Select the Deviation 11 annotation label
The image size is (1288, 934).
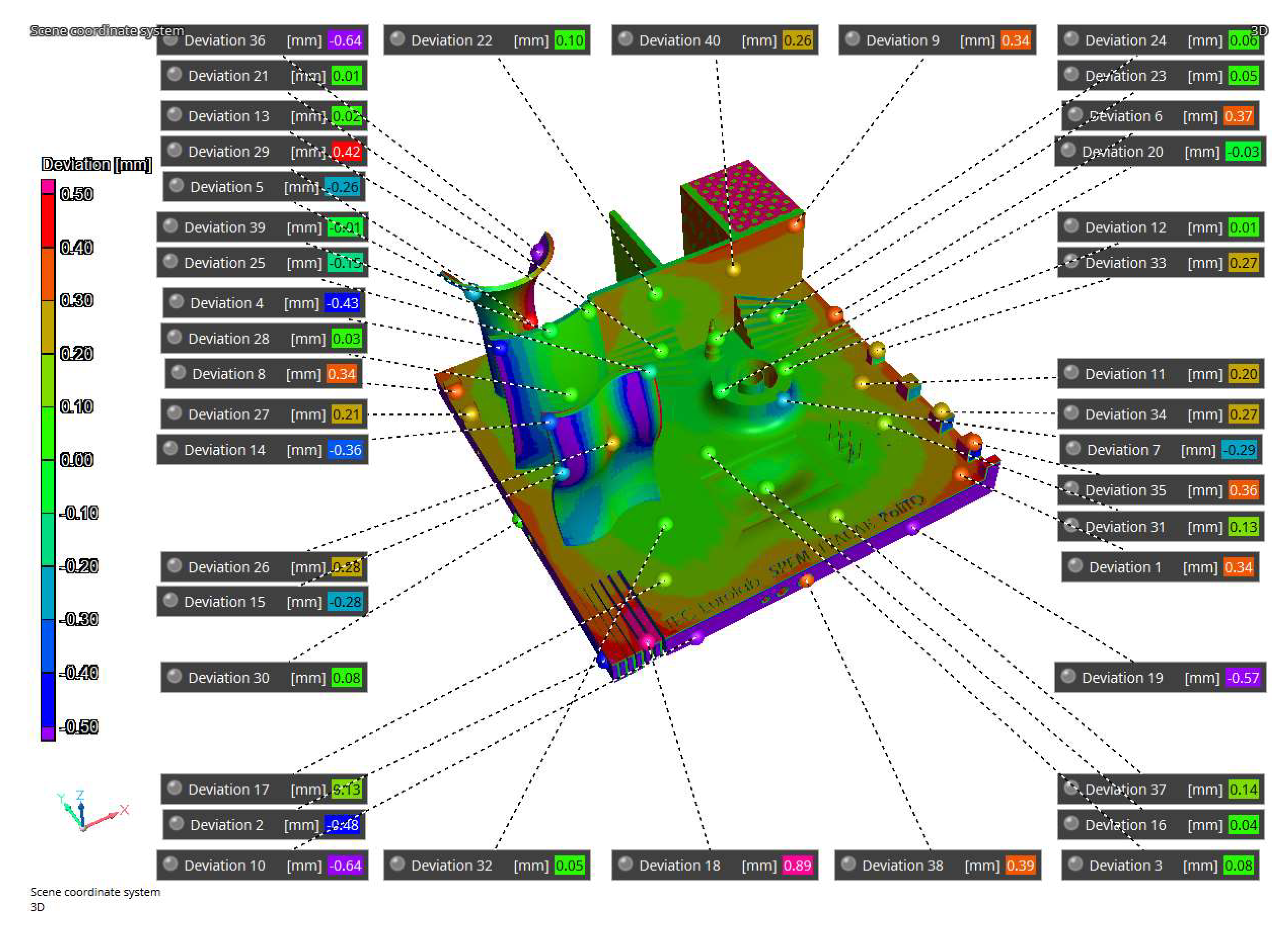tap(1125, 374)
